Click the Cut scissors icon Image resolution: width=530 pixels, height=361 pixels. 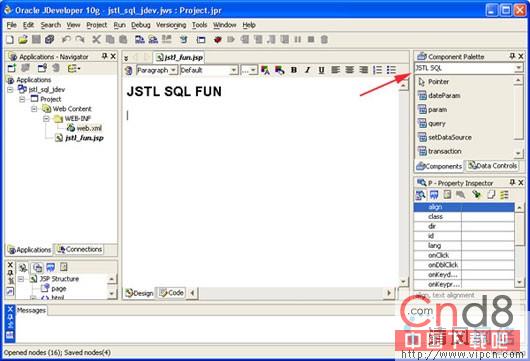(96, 40)
